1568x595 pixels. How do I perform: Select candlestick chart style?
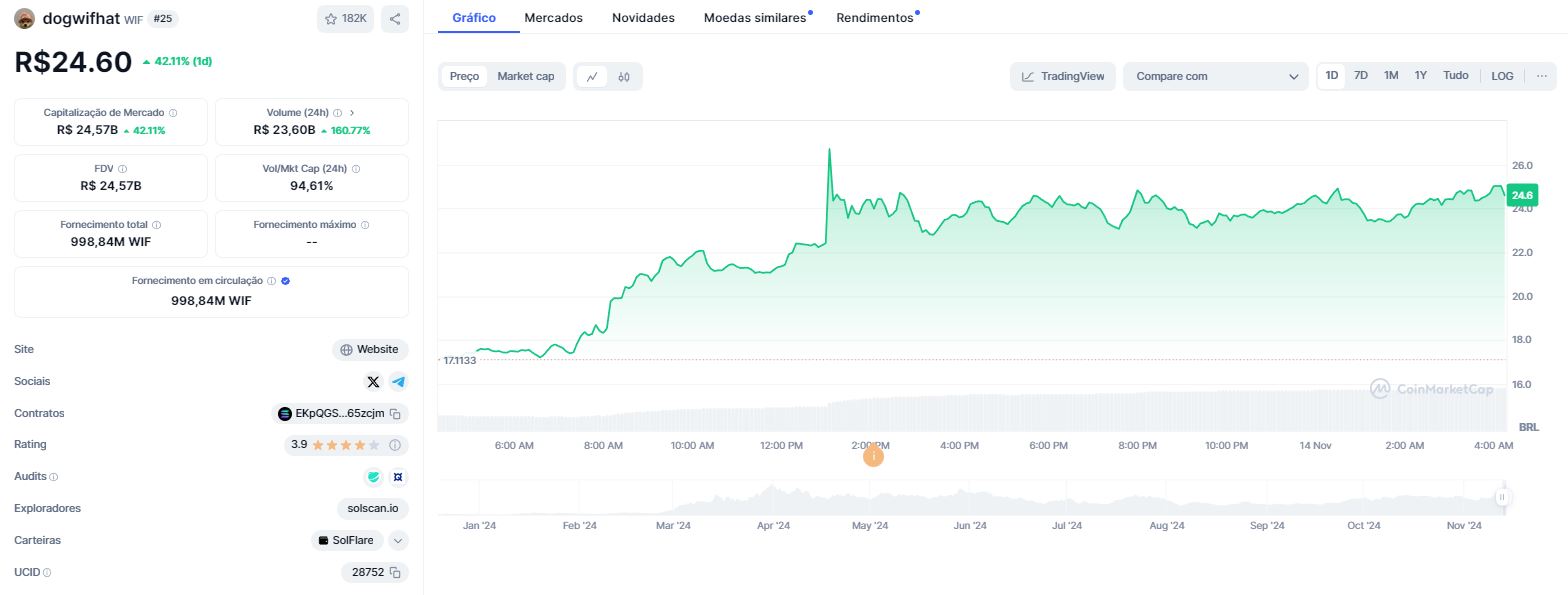pos(624,76)
